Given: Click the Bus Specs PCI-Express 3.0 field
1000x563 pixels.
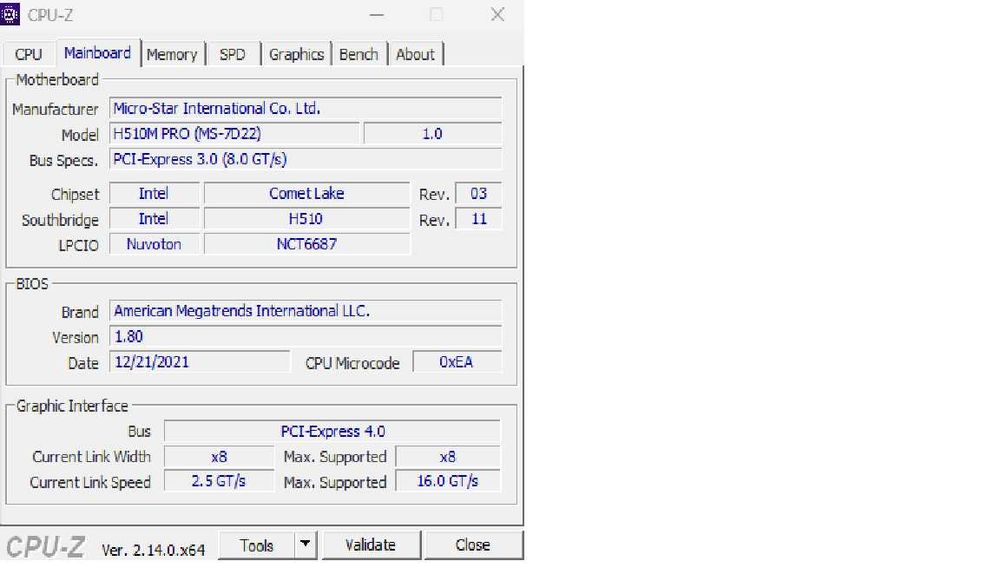Looking at the screenshot, I should [305, 159].
